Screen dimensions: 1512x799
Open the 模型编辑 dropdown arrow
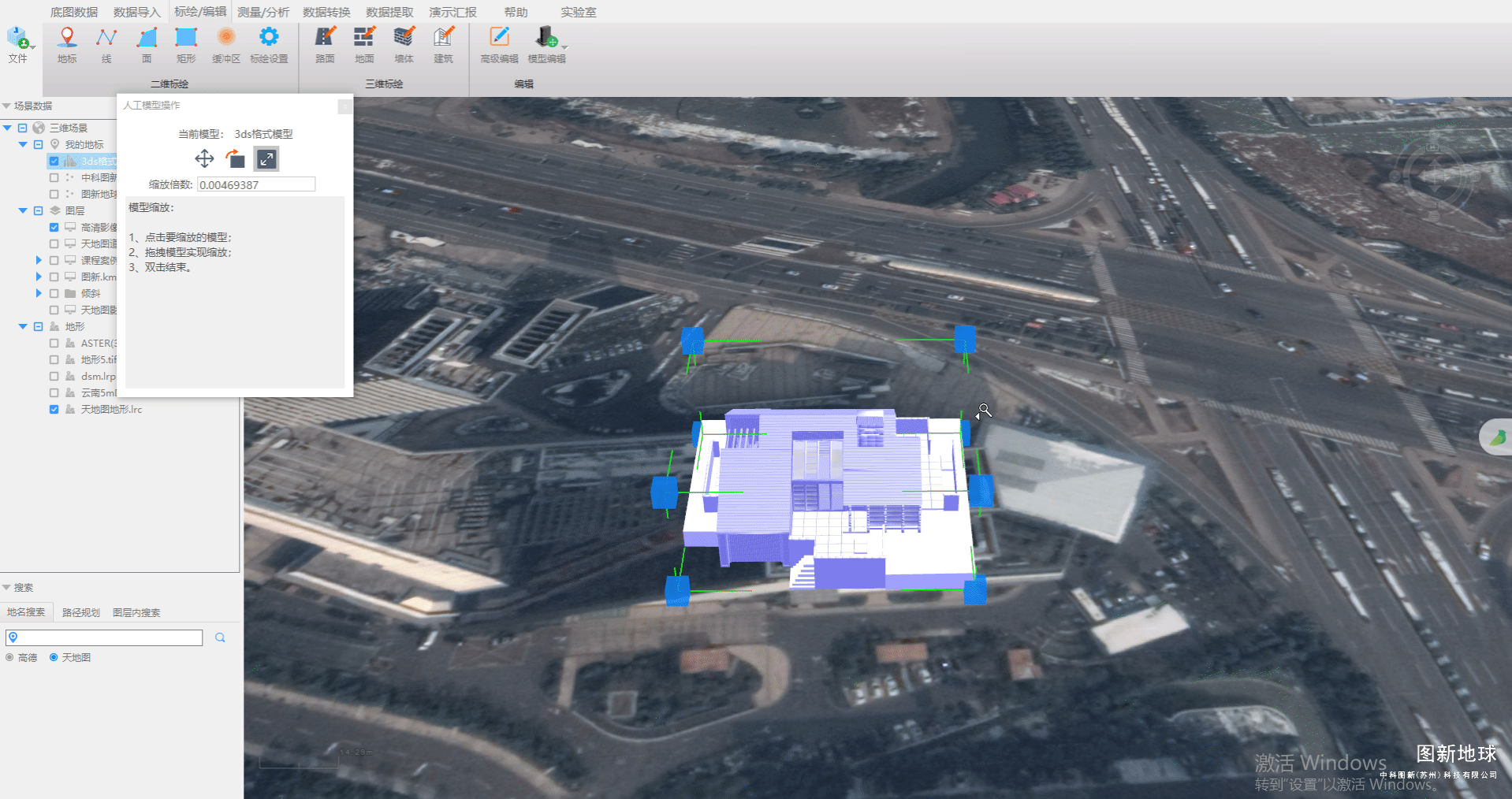click(x=564, y=48)
